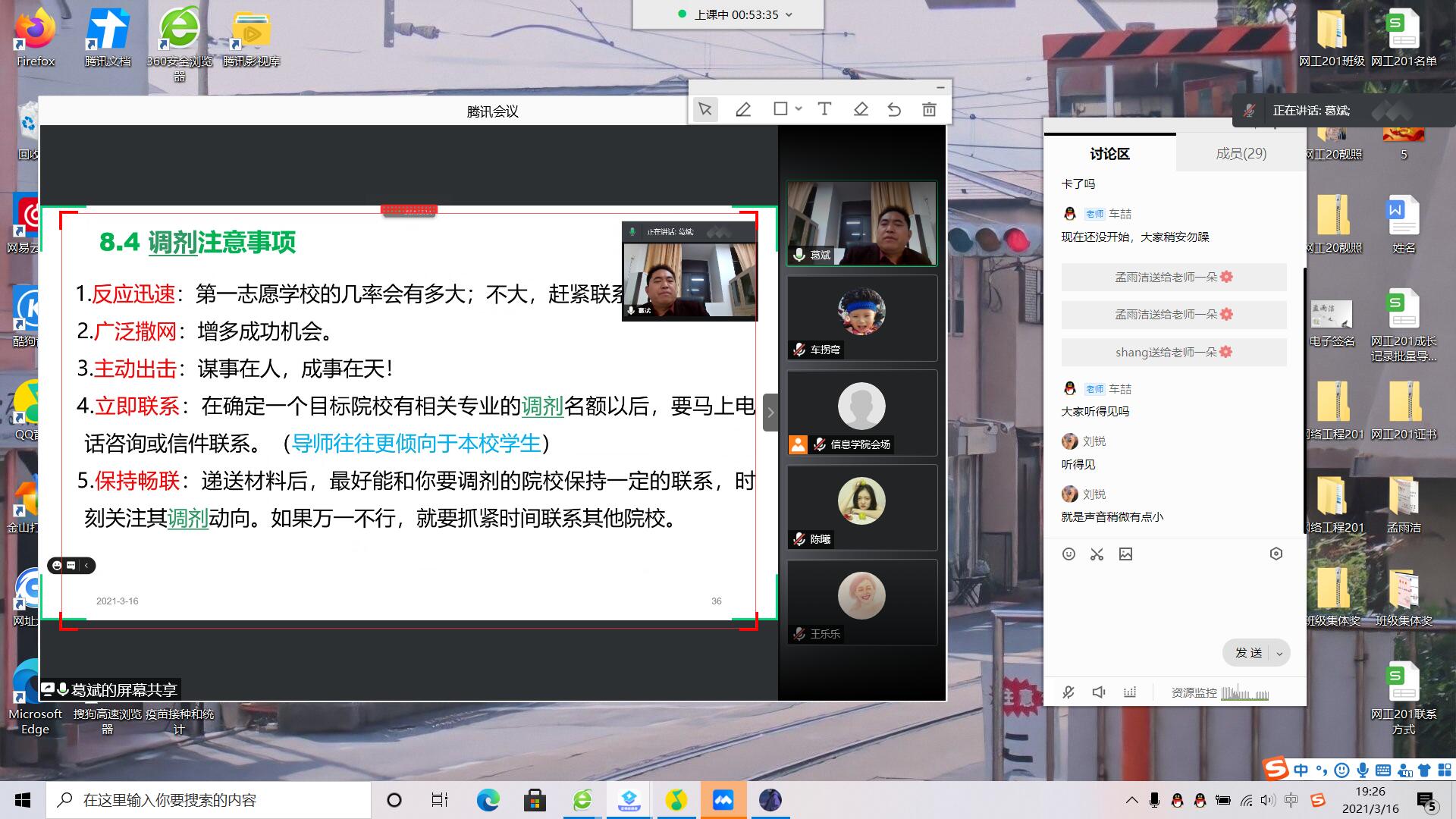Open 电子签名 desktop file

tap(1332, 322)
